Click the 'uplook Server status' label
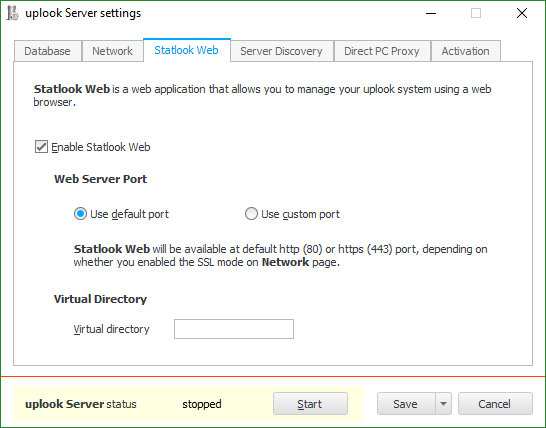 click(x=81, y=404)
